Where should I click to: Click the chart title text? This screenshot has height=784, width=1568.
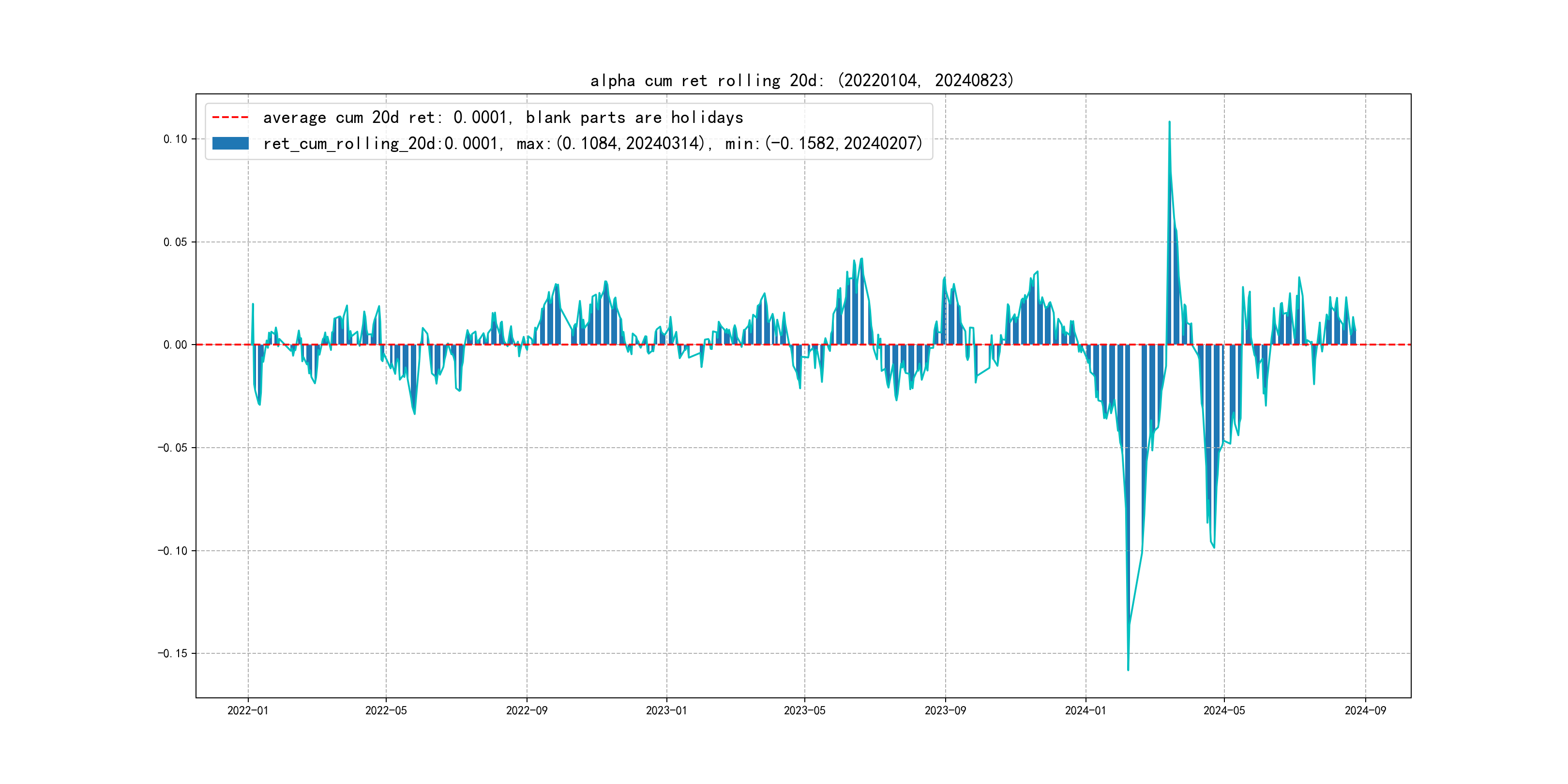[801, 80]
